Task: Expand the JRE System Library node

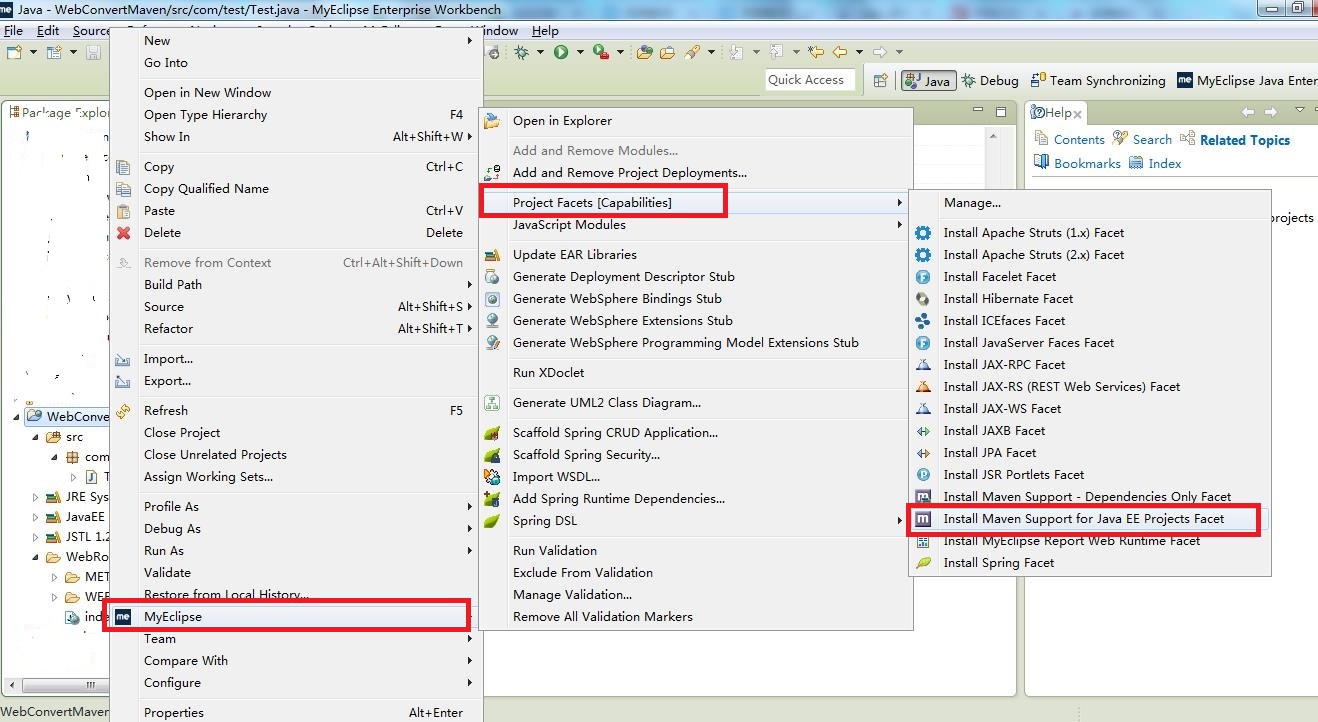Action: pos(35,497)
